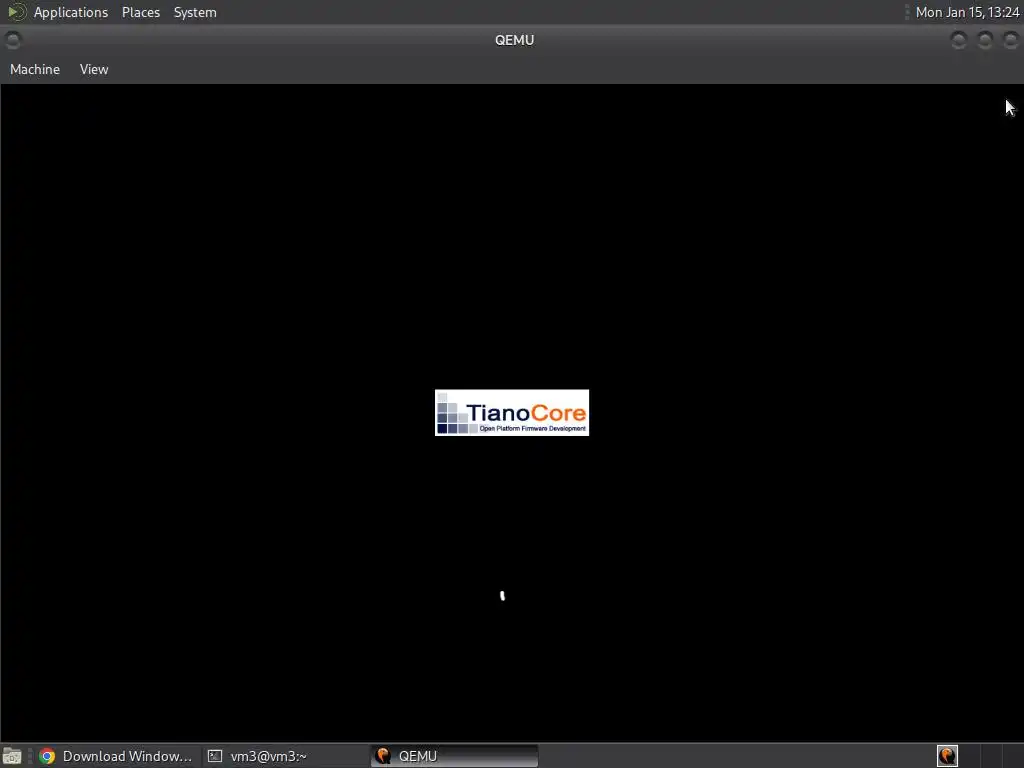Select the QEMU taskbar entry
Image resolution: width=1024 pixels, height=768 pixels.
click(x=455, y=756)
